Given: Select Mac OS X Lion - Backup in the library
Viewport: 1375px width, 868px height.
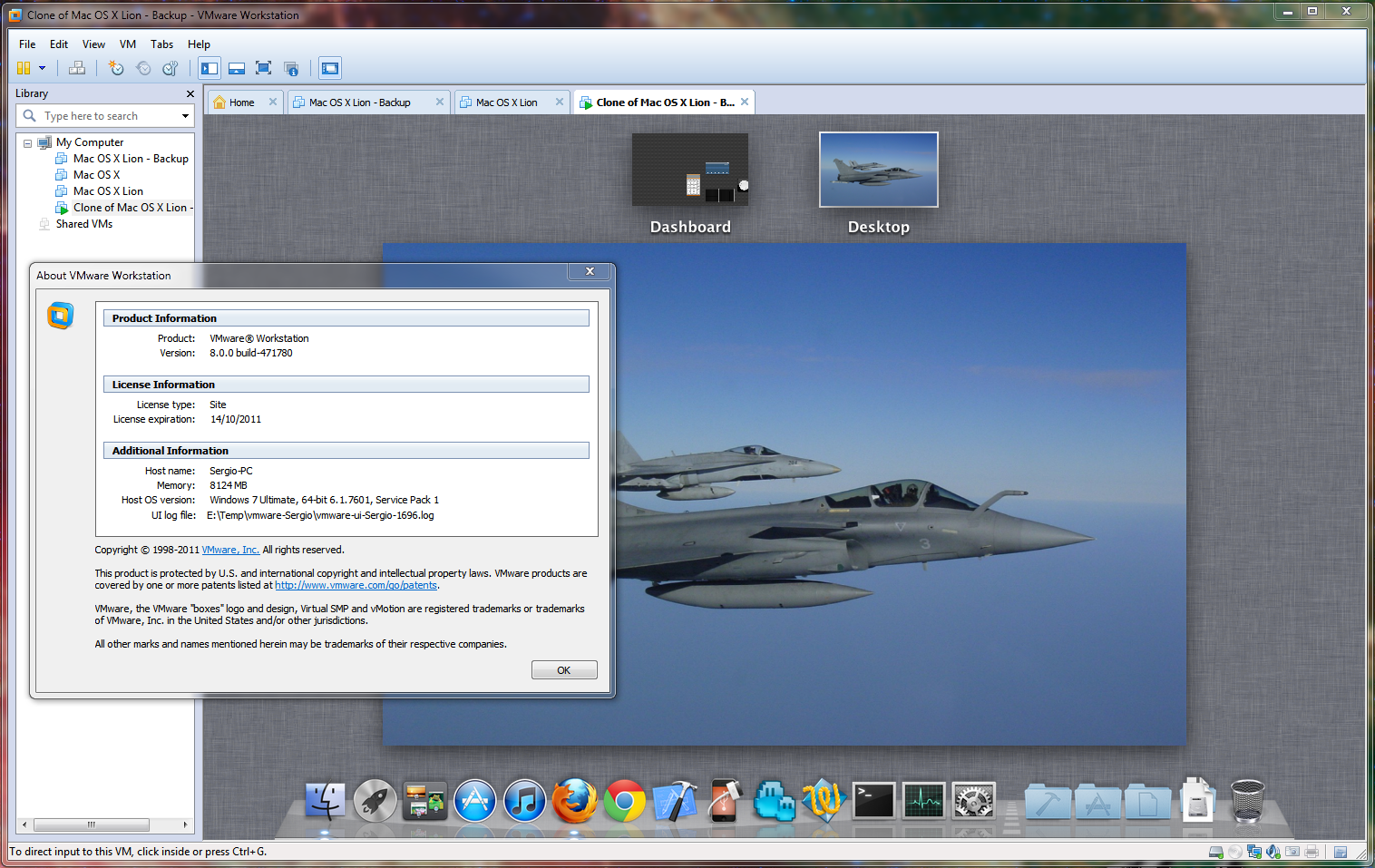Looking at the screenshot, I should tap(131, 159).
